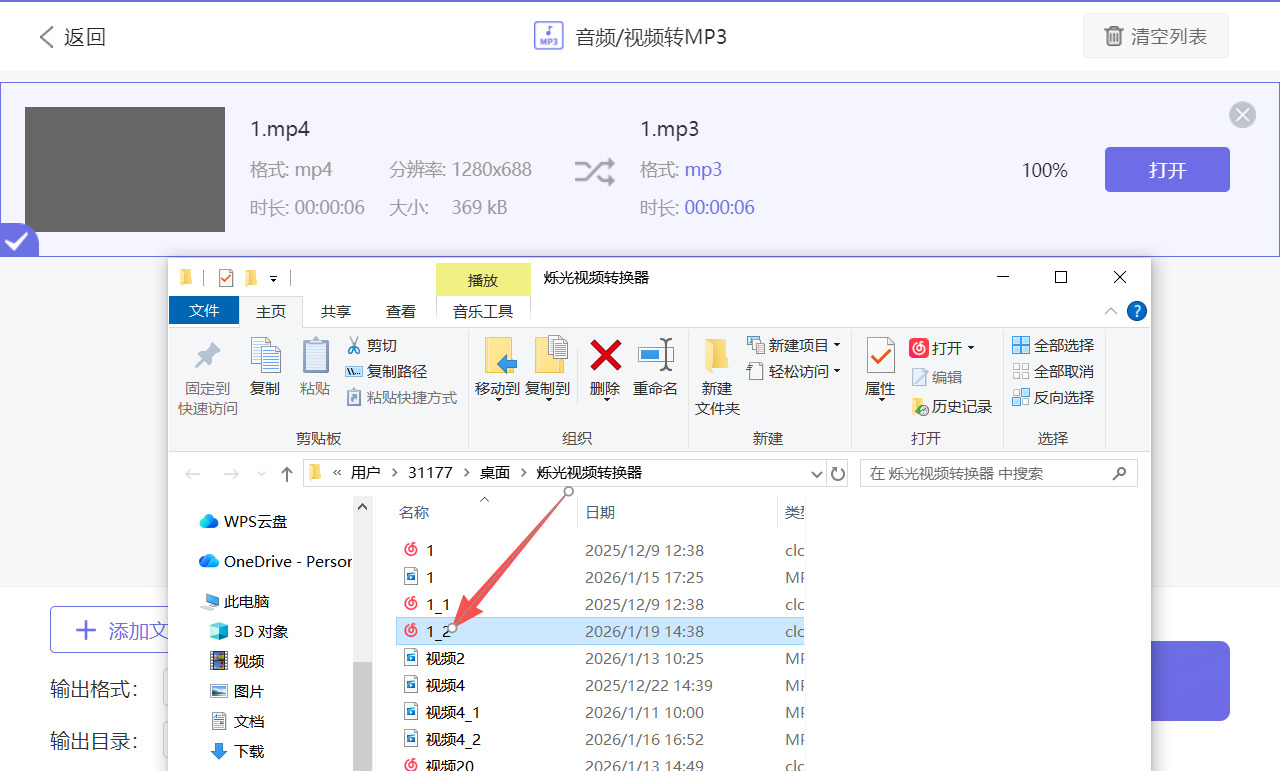1280x771 pixels.
Task: Create a folder with 新建文件夹
Action: click(x=717, y=377)
